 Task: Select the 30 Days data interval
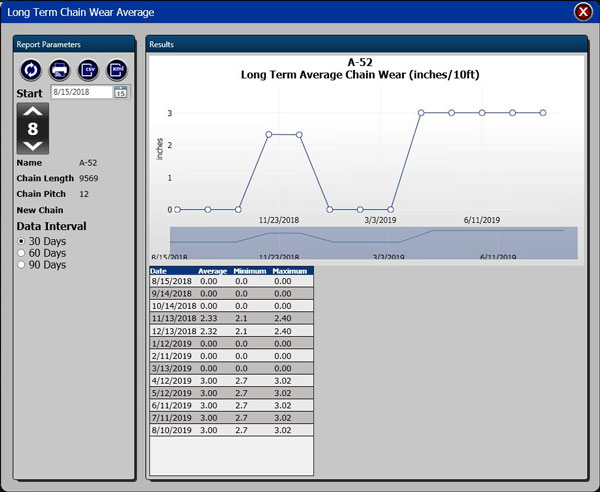coord(22,241)
